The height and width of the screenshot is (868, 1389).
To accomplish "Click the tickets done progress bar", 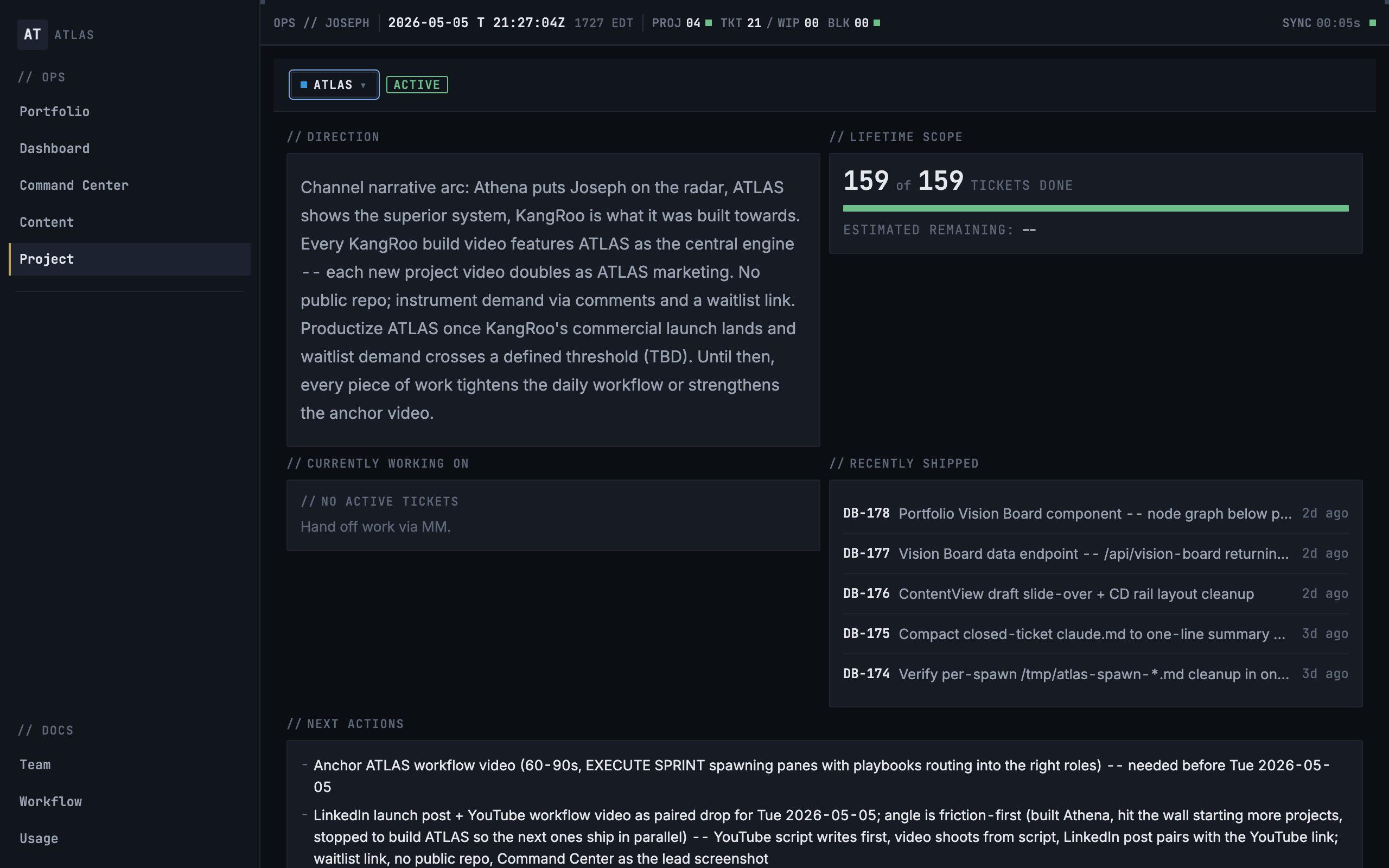I will 1095,208.
